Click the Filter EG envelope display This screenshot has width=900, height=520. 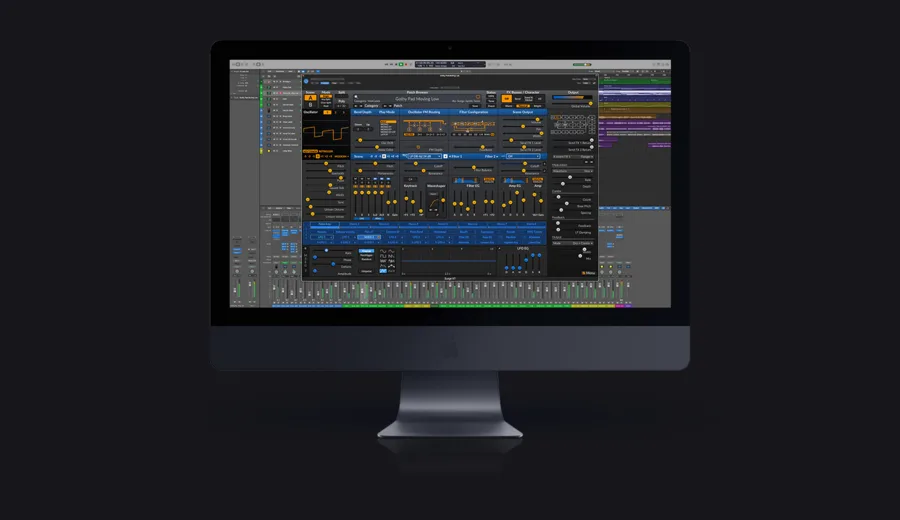pyautogui.click(x=465, y=180)
